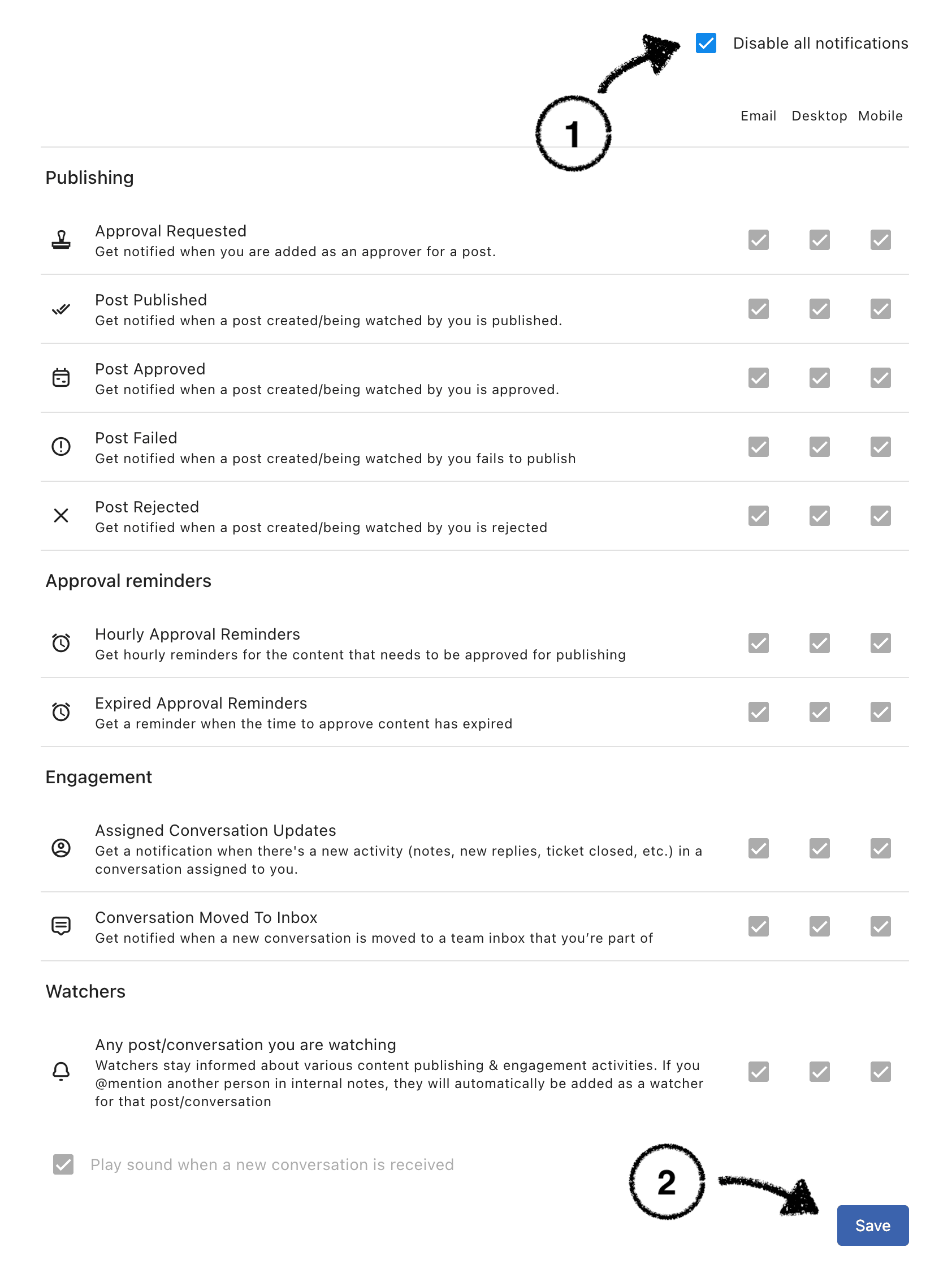Toggle Mobile checkbox for Conversation Moved To Inbox

pyautogui.click(x=881, y=927)
